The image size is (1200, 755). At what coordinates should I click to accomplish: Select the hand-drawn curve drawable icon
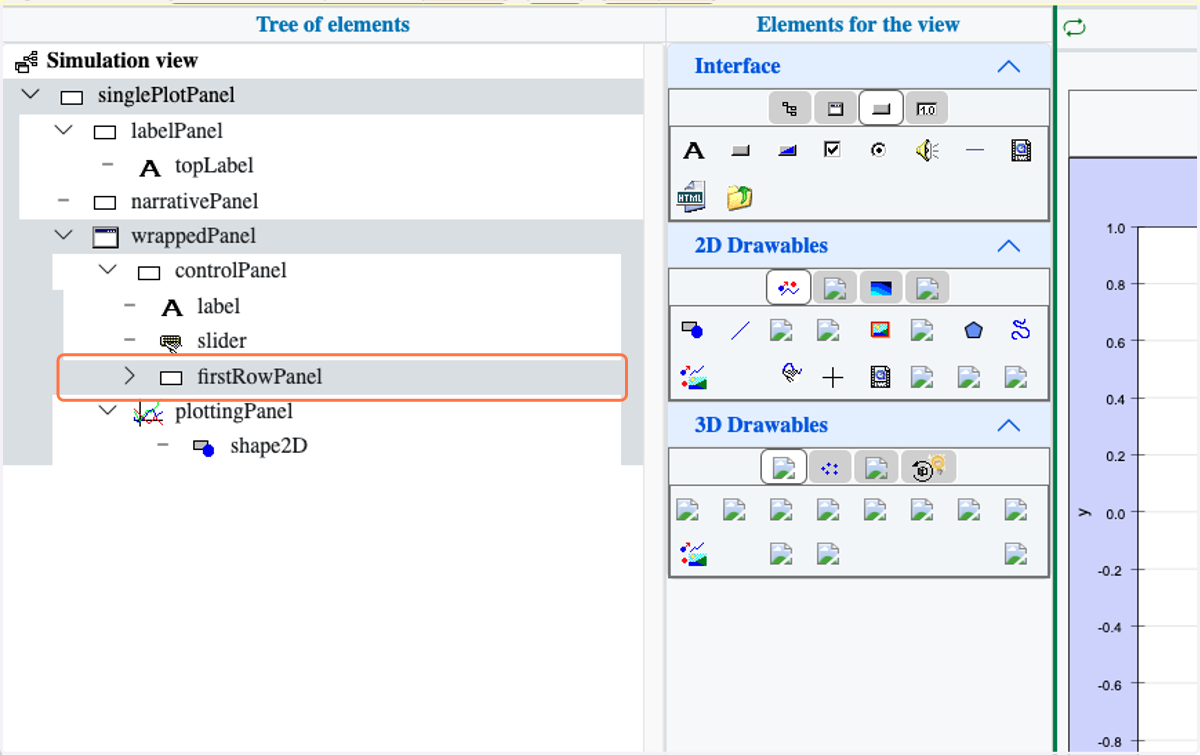pyautogui.click(x=790, y=374)
